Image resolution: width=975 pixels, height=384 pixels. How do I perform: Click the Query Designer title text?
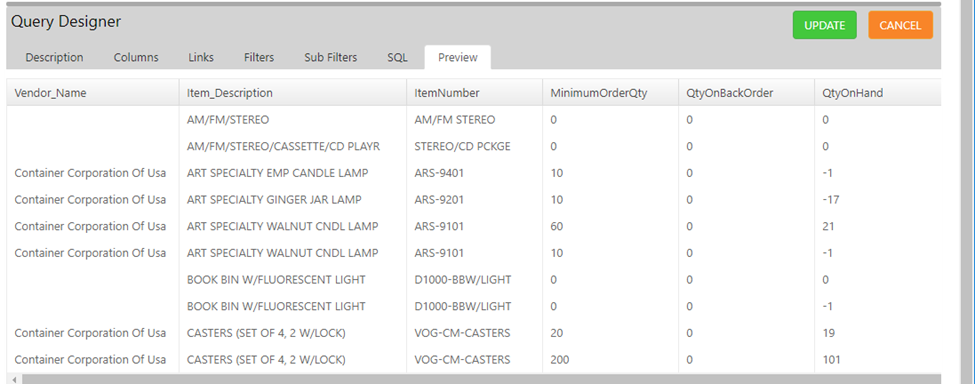[x=66, y=22]
